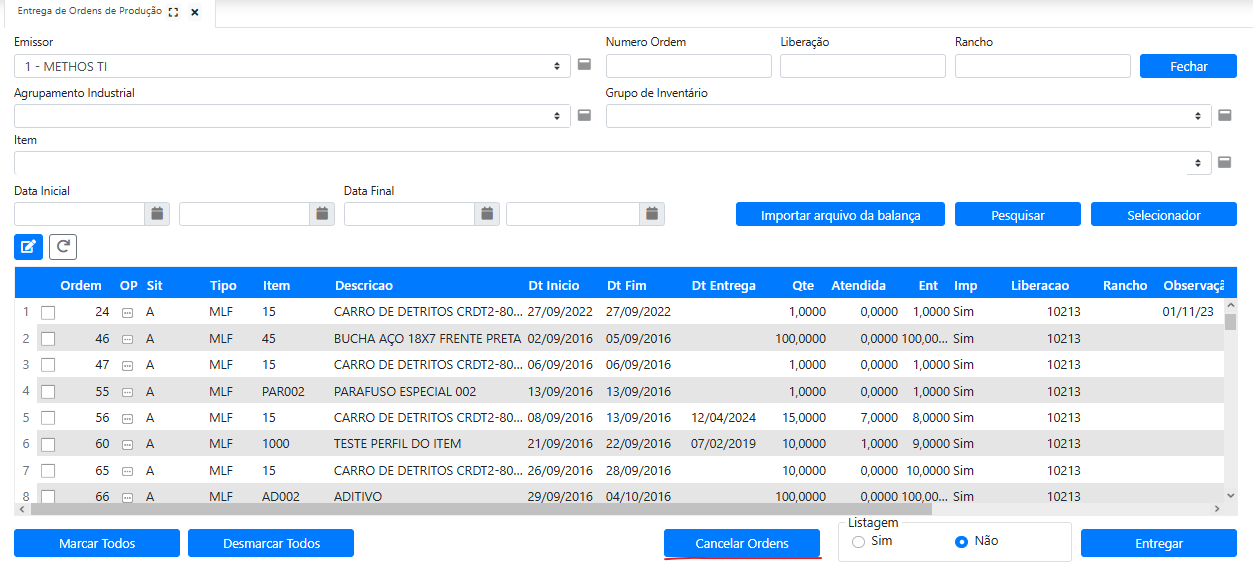Check the checkbox for order 46
The image size is (1253, 565).
point(48,339)
